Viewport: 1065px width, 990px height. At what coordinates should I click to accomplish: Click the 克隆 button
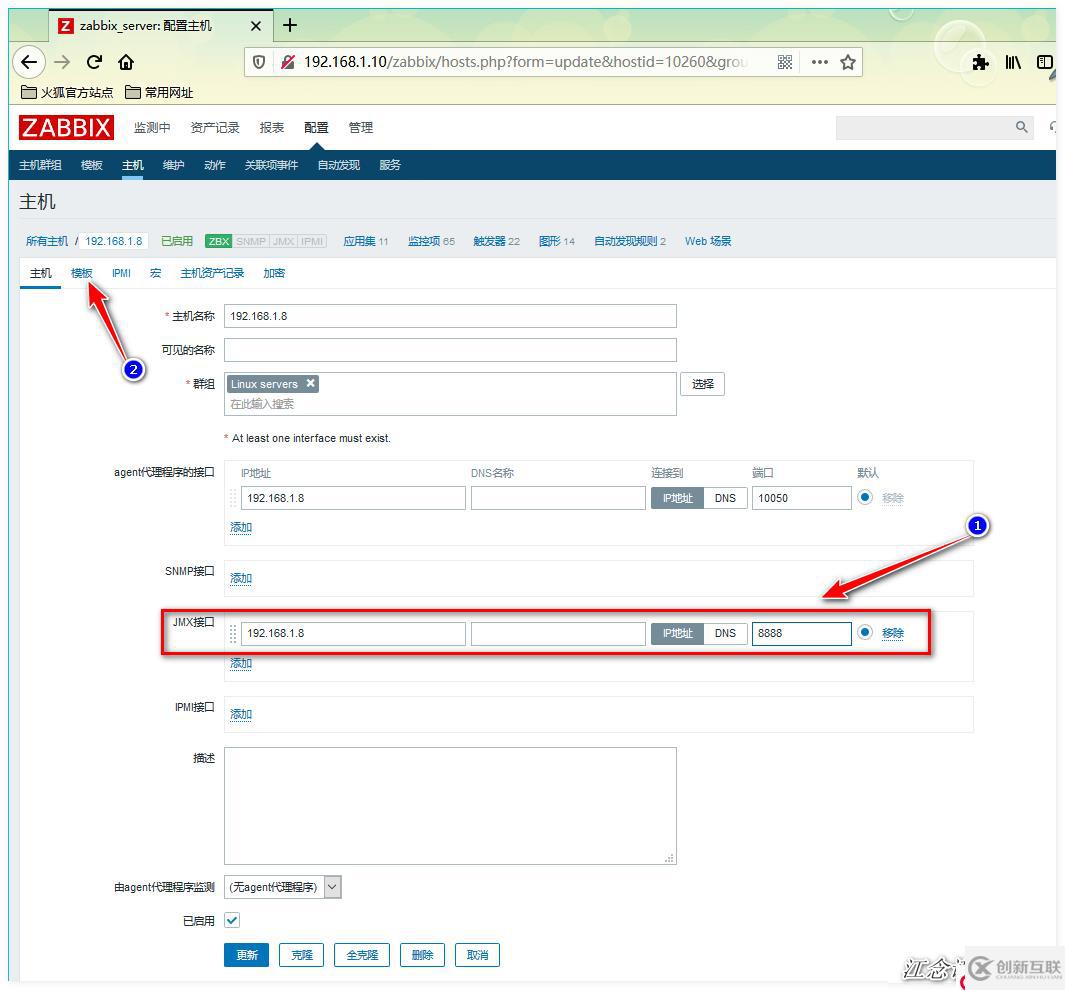302,955
